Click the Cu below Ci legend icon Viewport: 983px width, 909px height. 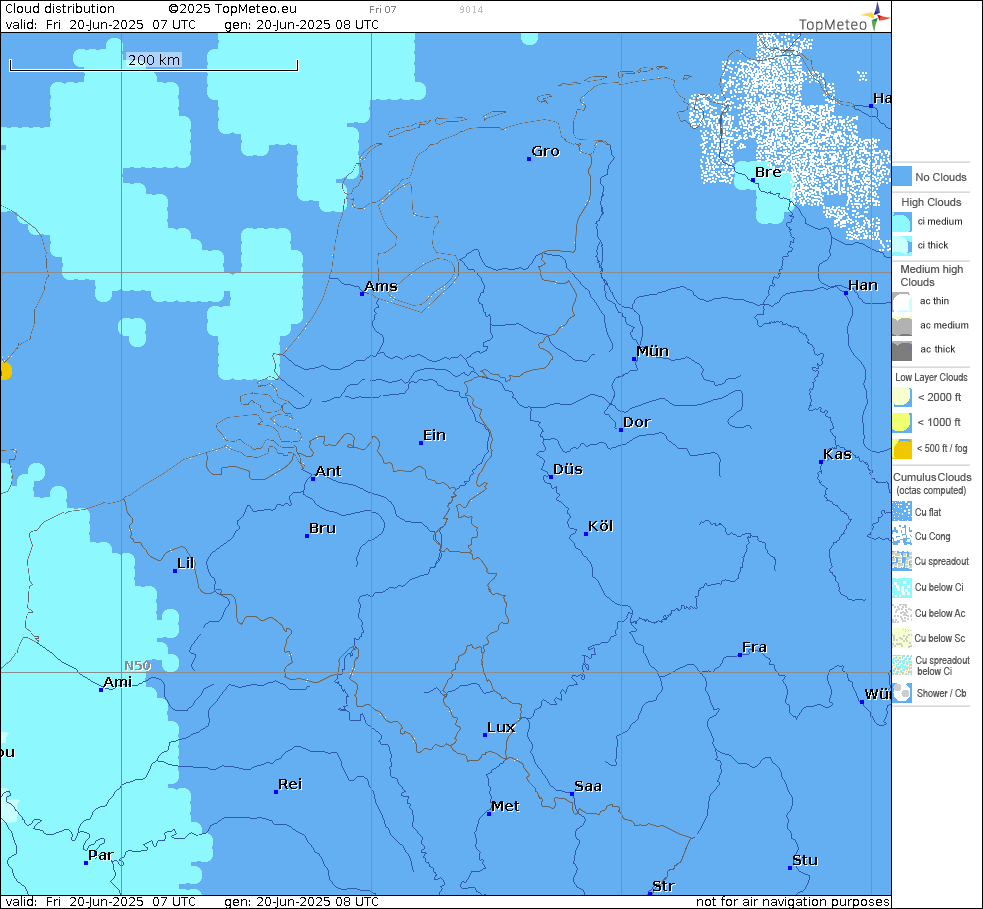click(x=902, y=587)
